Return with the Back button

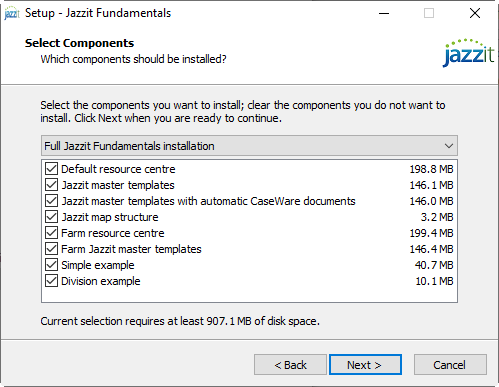coord(290,365)
